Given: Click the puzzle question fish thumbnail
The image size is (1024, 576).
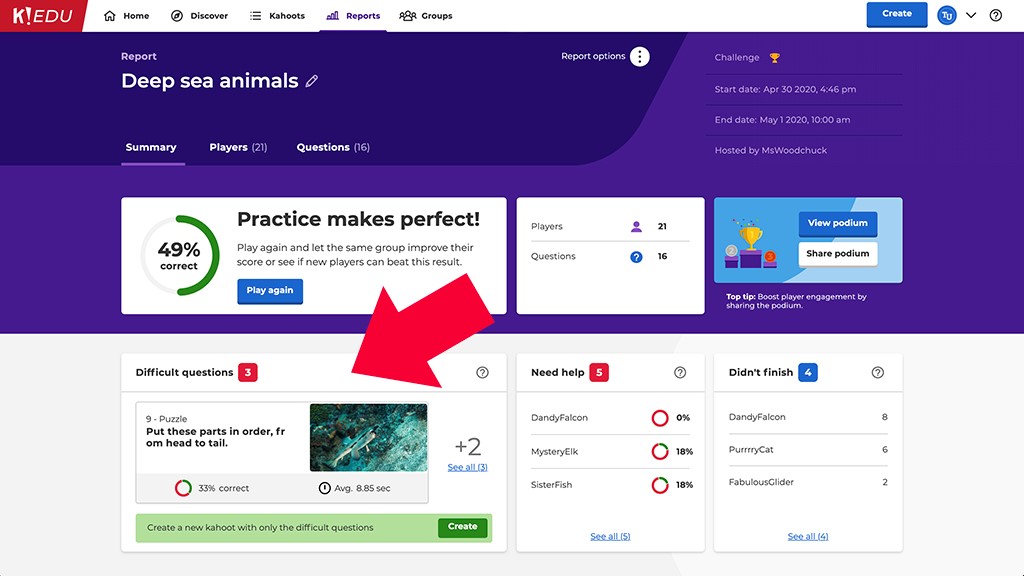Looking at the screenshot, I should point(368,437).
